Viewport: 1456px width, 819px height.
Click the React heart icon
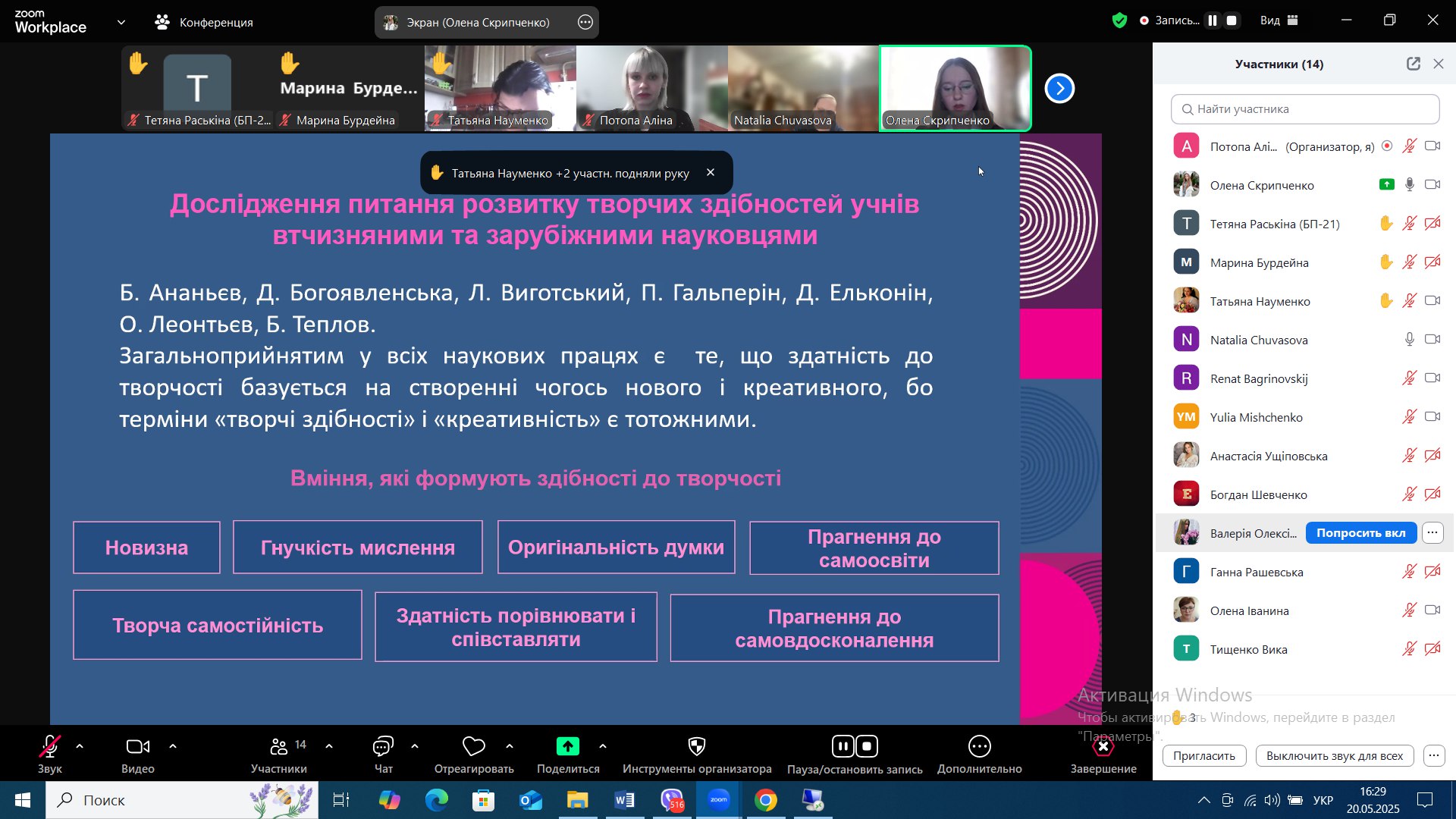[x=473, y=747]
